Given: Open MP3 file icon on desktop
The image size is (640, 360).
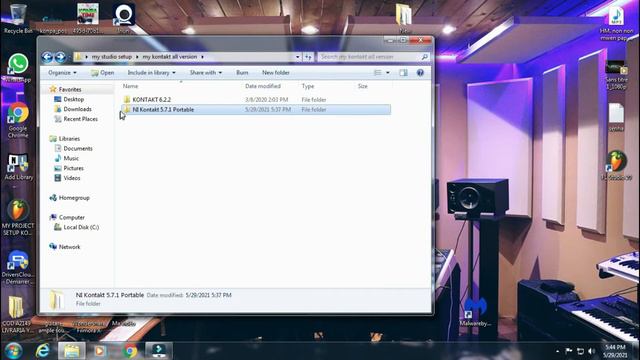Looking at the screenshot, I should click(x=616, y=23).
